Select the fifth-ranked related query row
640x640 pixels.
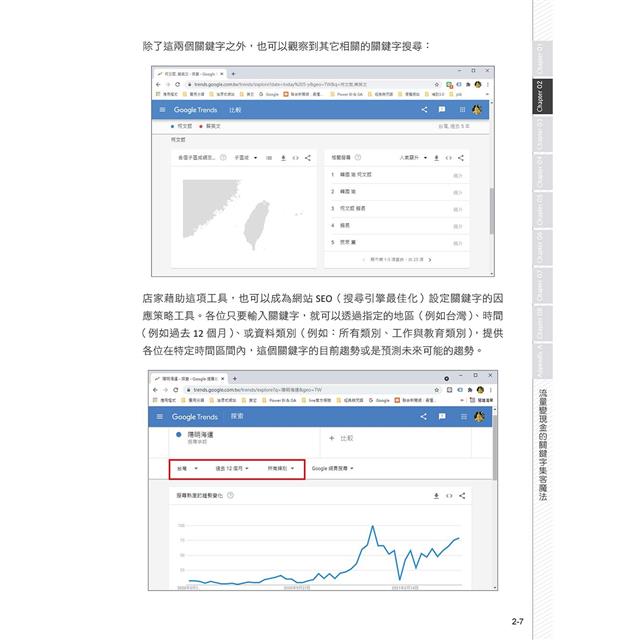(x=396, y=242)
